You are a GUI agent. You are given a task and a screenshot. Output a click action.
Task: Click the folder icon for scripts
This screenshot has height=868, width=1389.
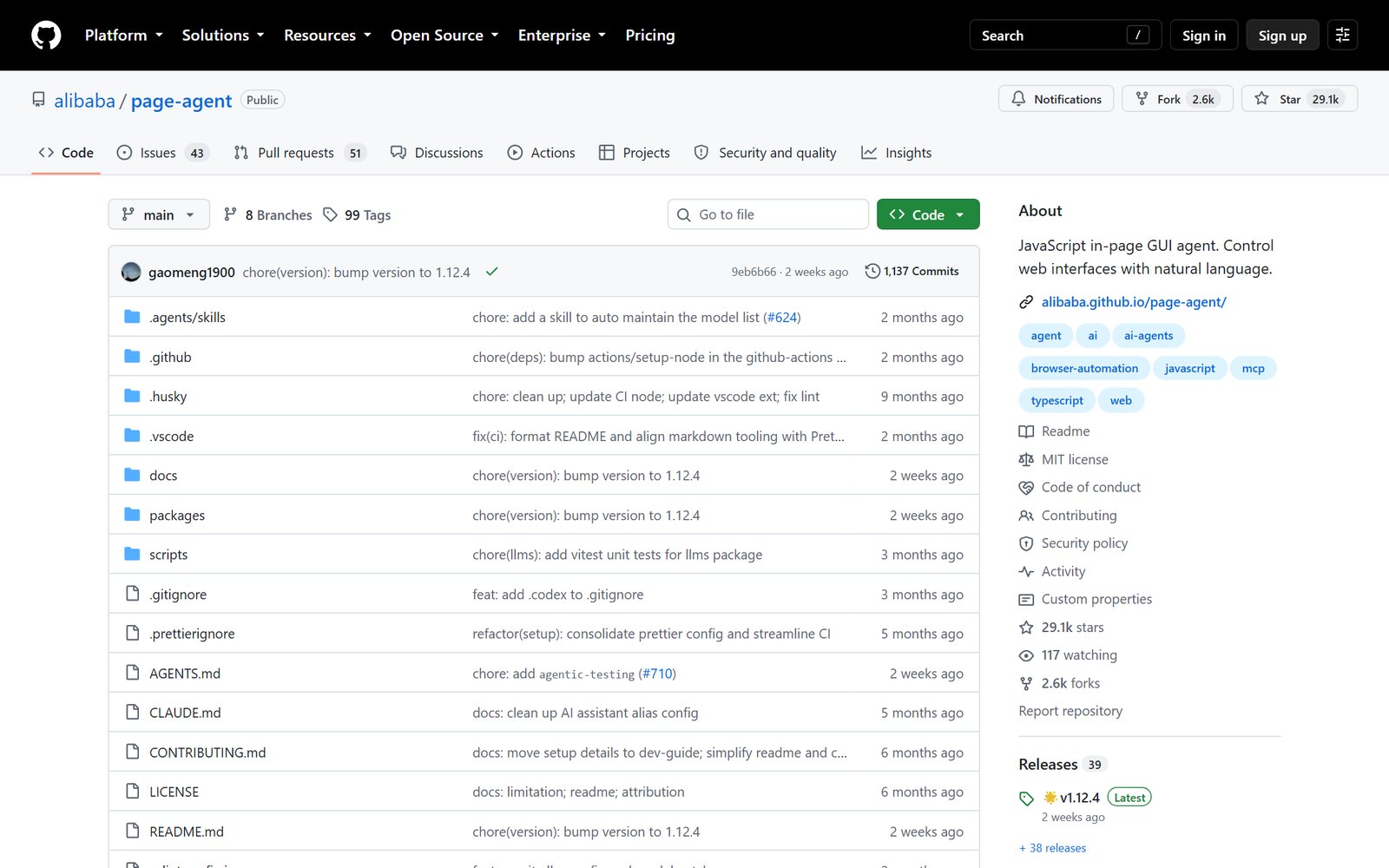coord(132,554)
